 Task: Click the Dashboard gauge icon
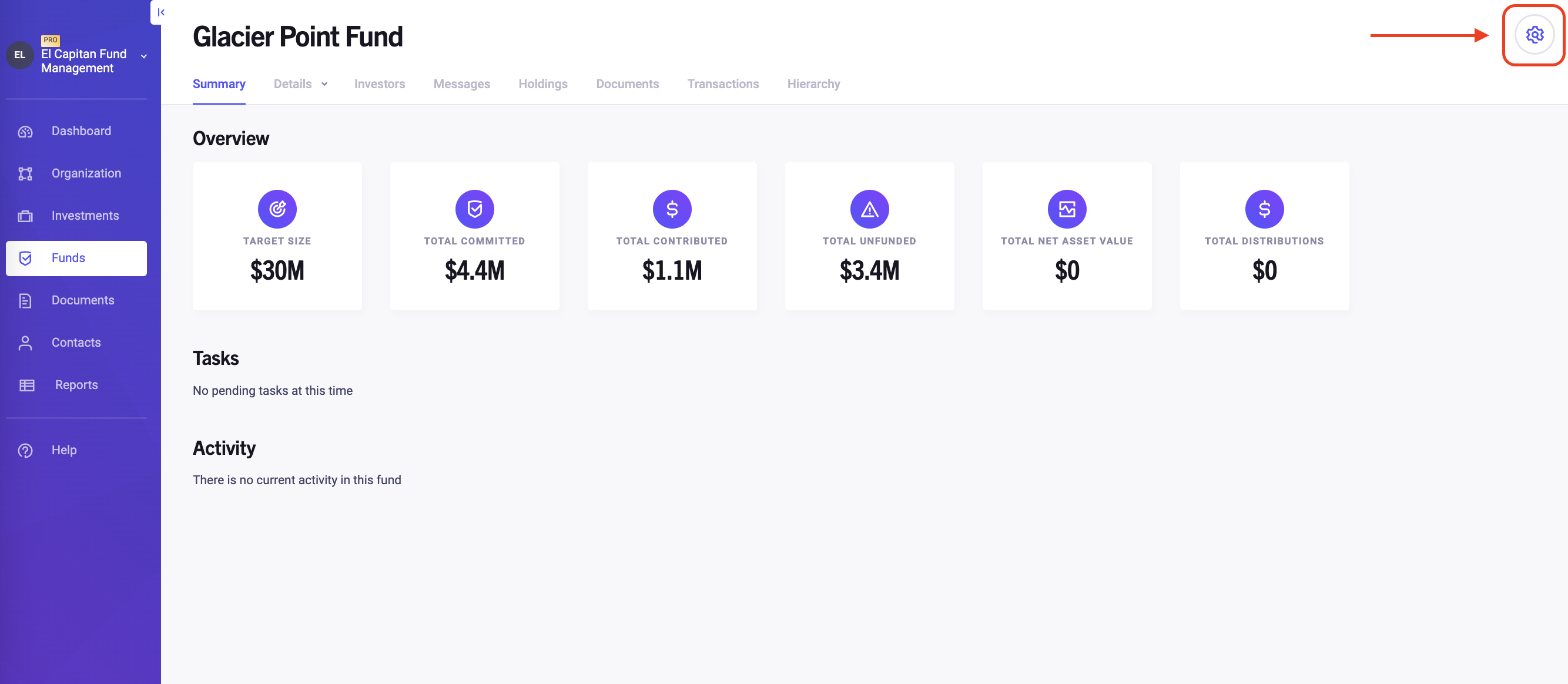pos(25,132)
